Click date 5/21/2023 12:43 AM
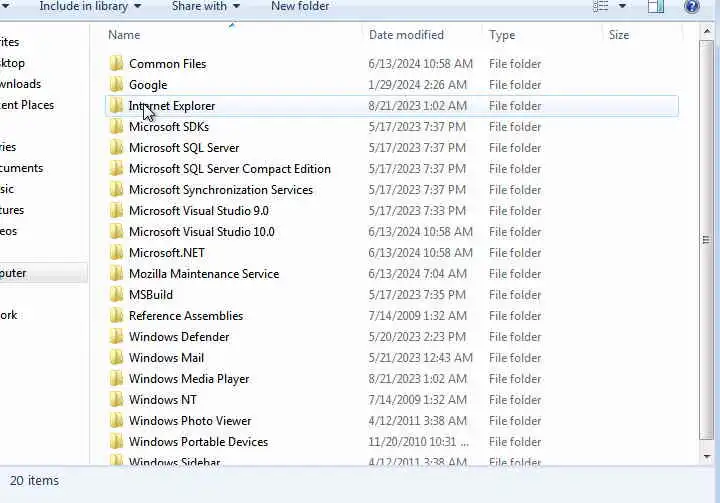The width and height of the screenshot is (720, 503). [420, 358]
